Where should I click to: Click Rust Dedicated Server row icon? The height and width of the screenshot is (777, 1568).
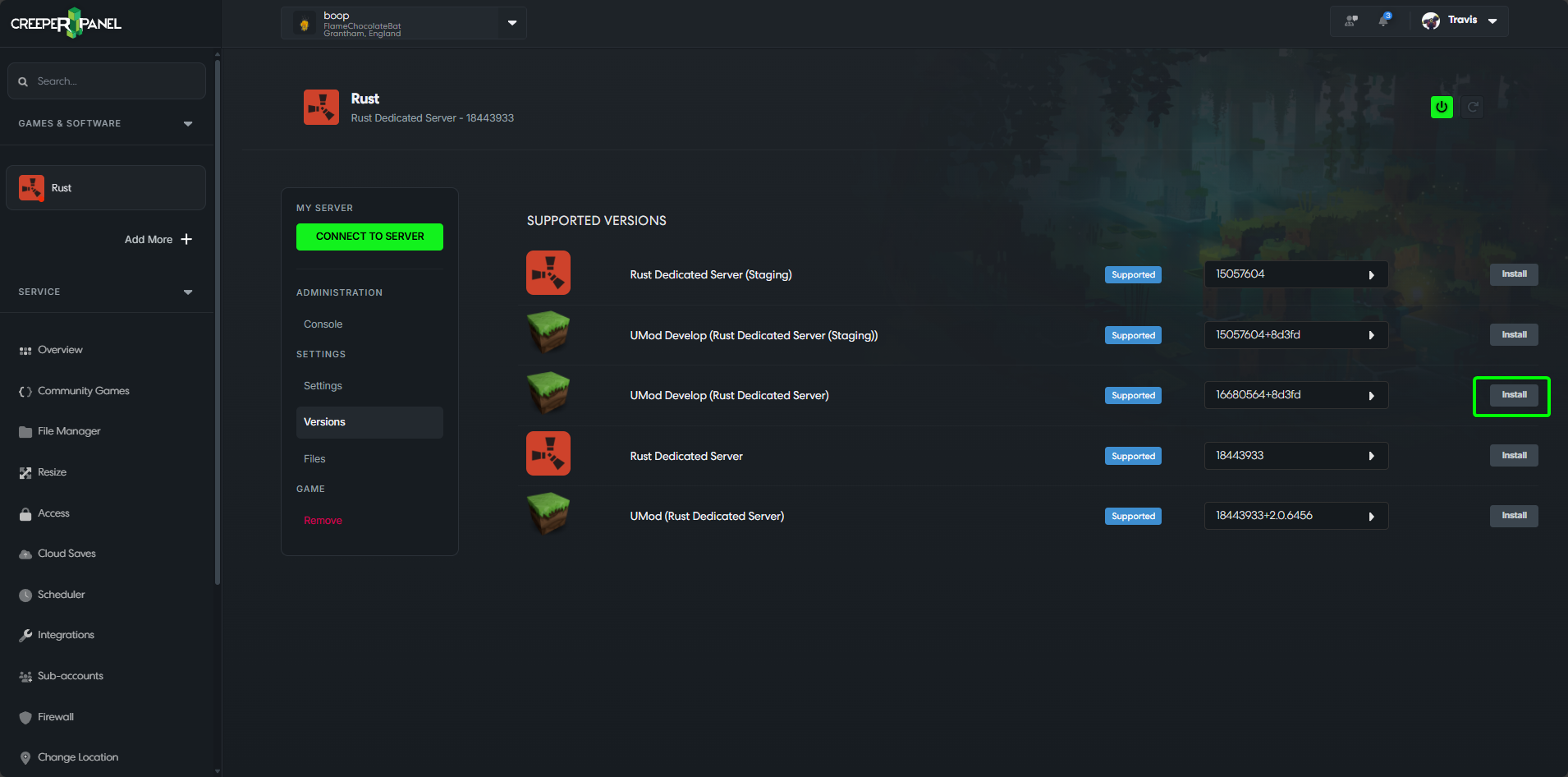(548, 453)
